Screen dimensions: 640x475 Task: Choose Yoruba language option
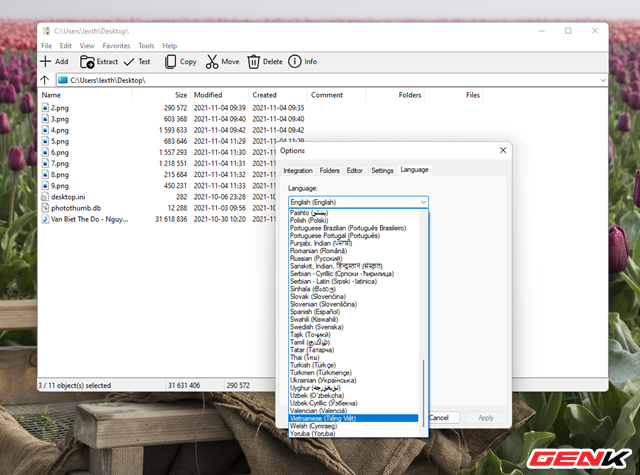click(x=353, y=433)
